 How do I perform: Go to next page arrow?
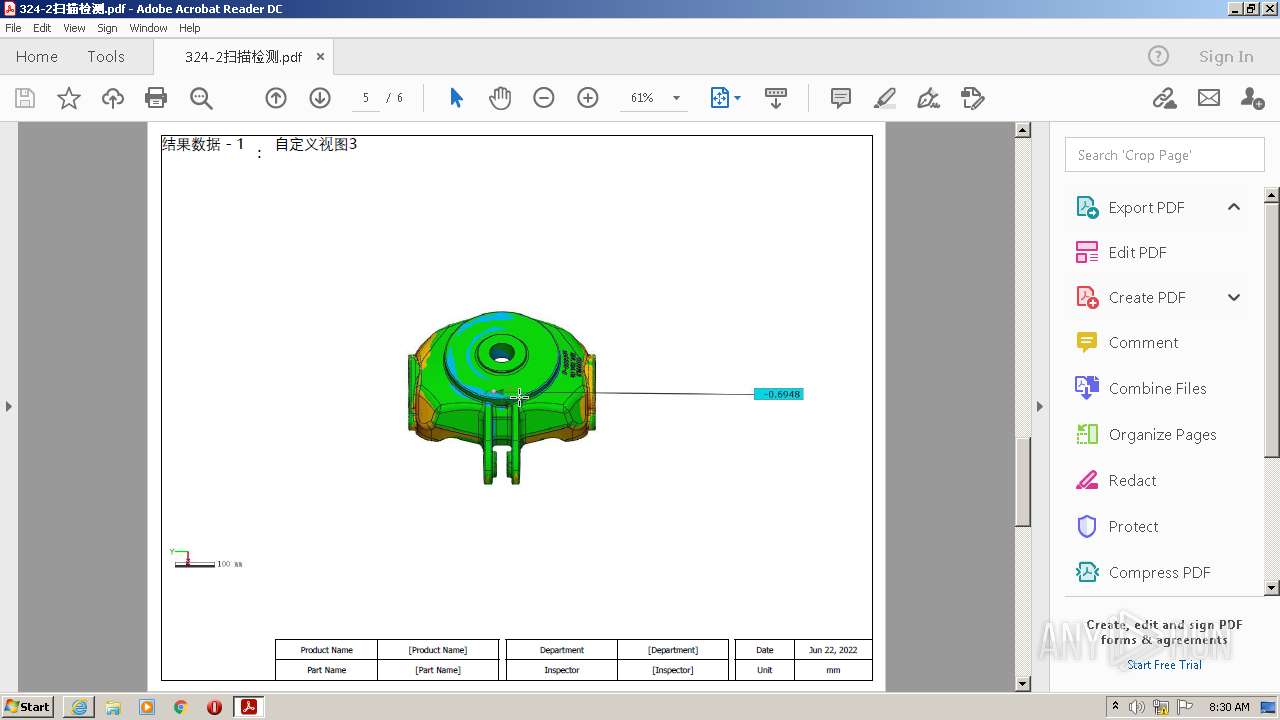click(320, 98)
